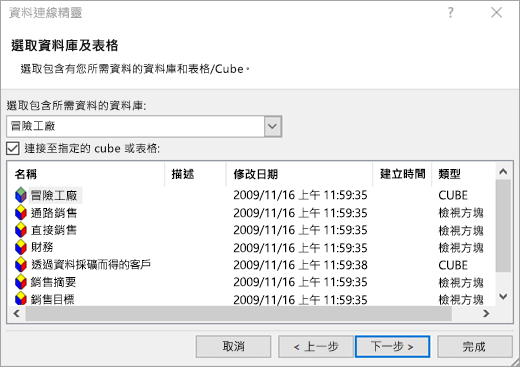
Task: Click the 完成 button
Action: 475,347
